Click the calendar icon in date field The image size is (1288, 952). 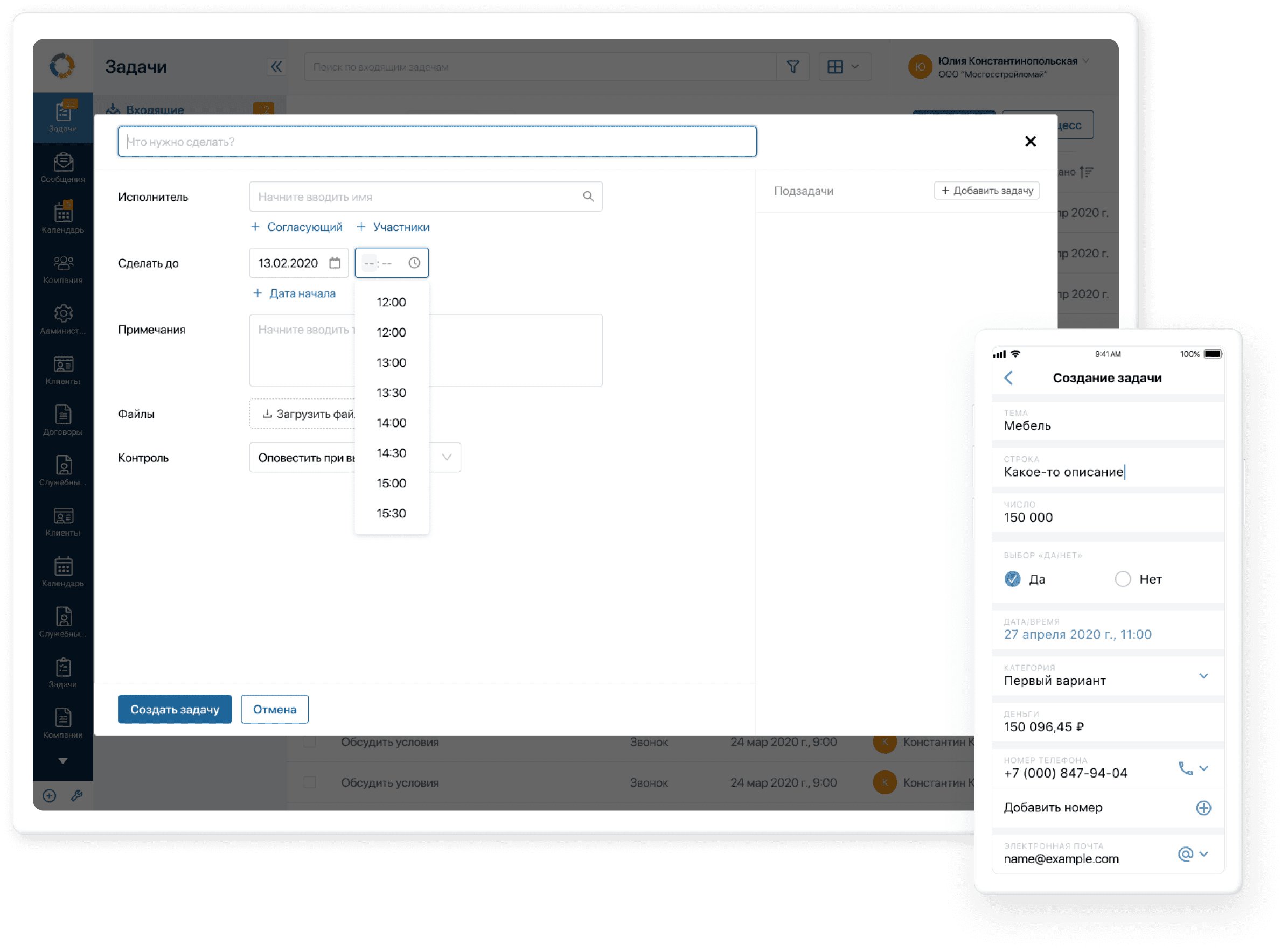pos(335,263)
